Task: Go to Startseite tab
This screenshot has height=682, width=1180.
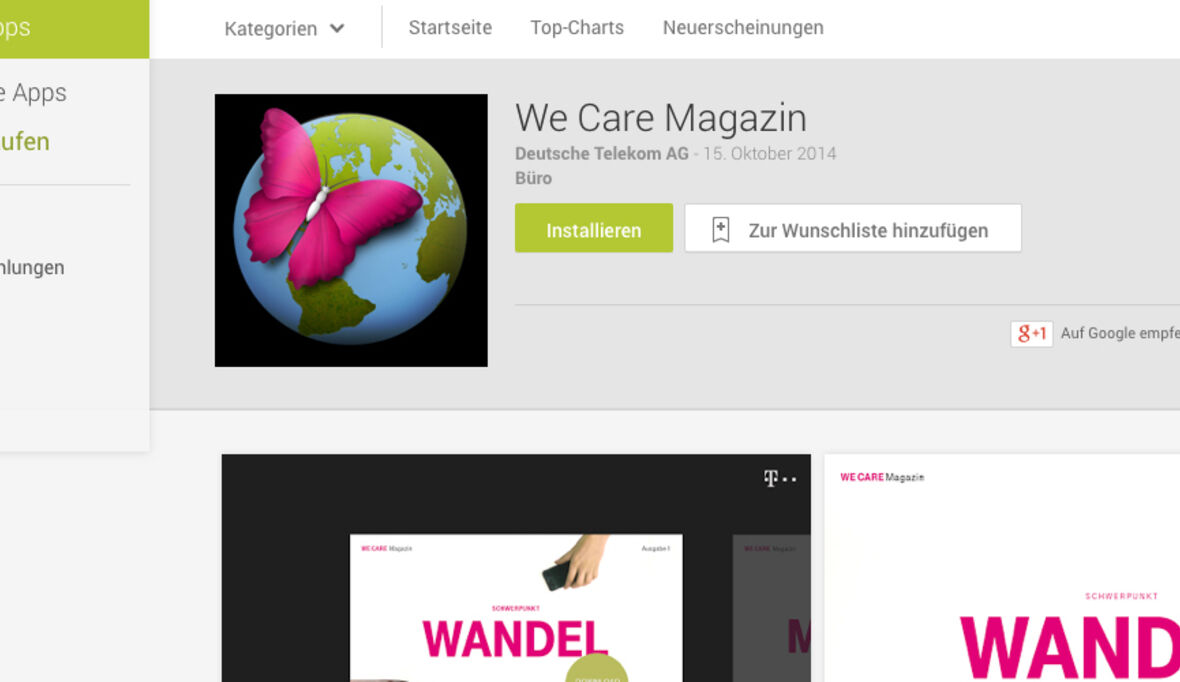Action: pyautogui.click(x=450, y=28)
